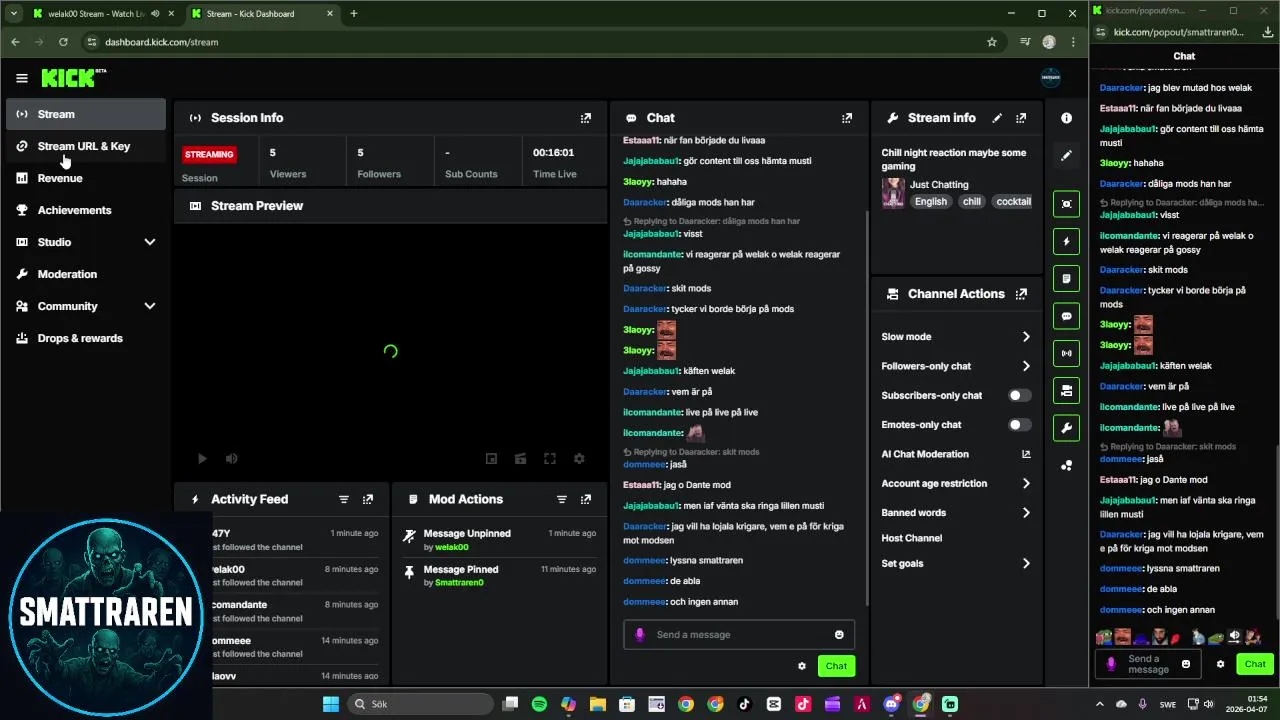Expand Followers-only chat options
The image size is (1280, 720).
point(1026,366)
